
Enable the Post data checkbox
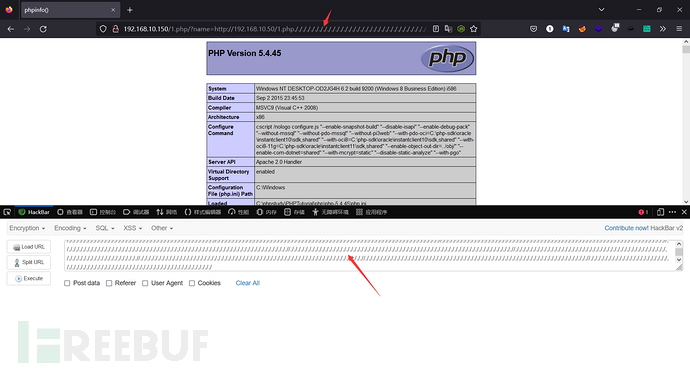coord(67,283)
